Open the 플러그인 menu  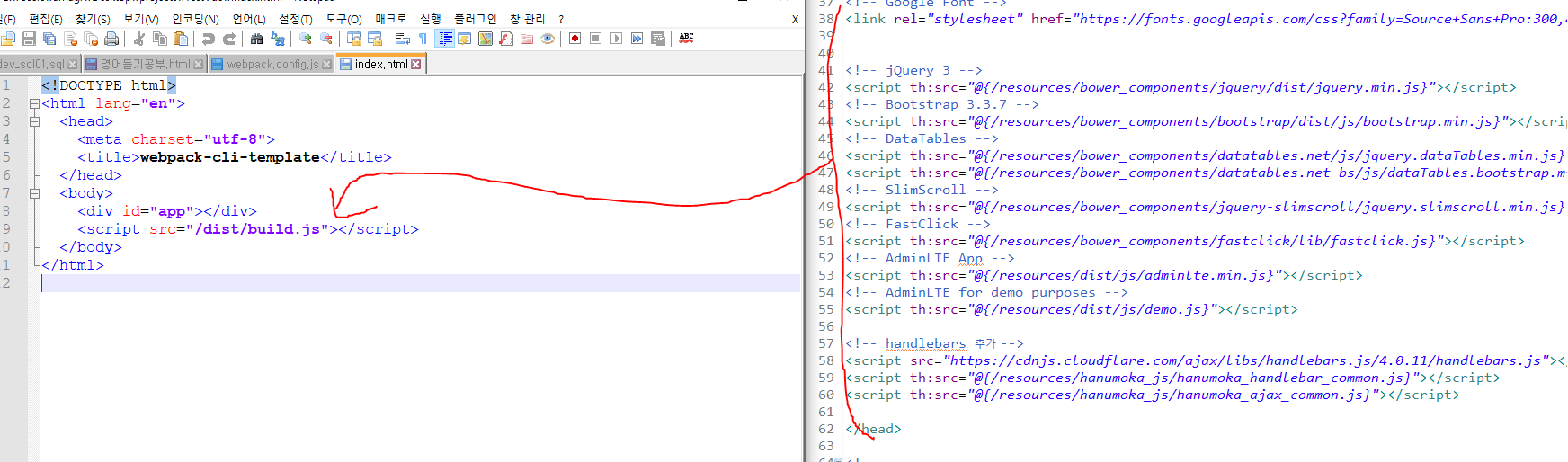coord(475,19)
